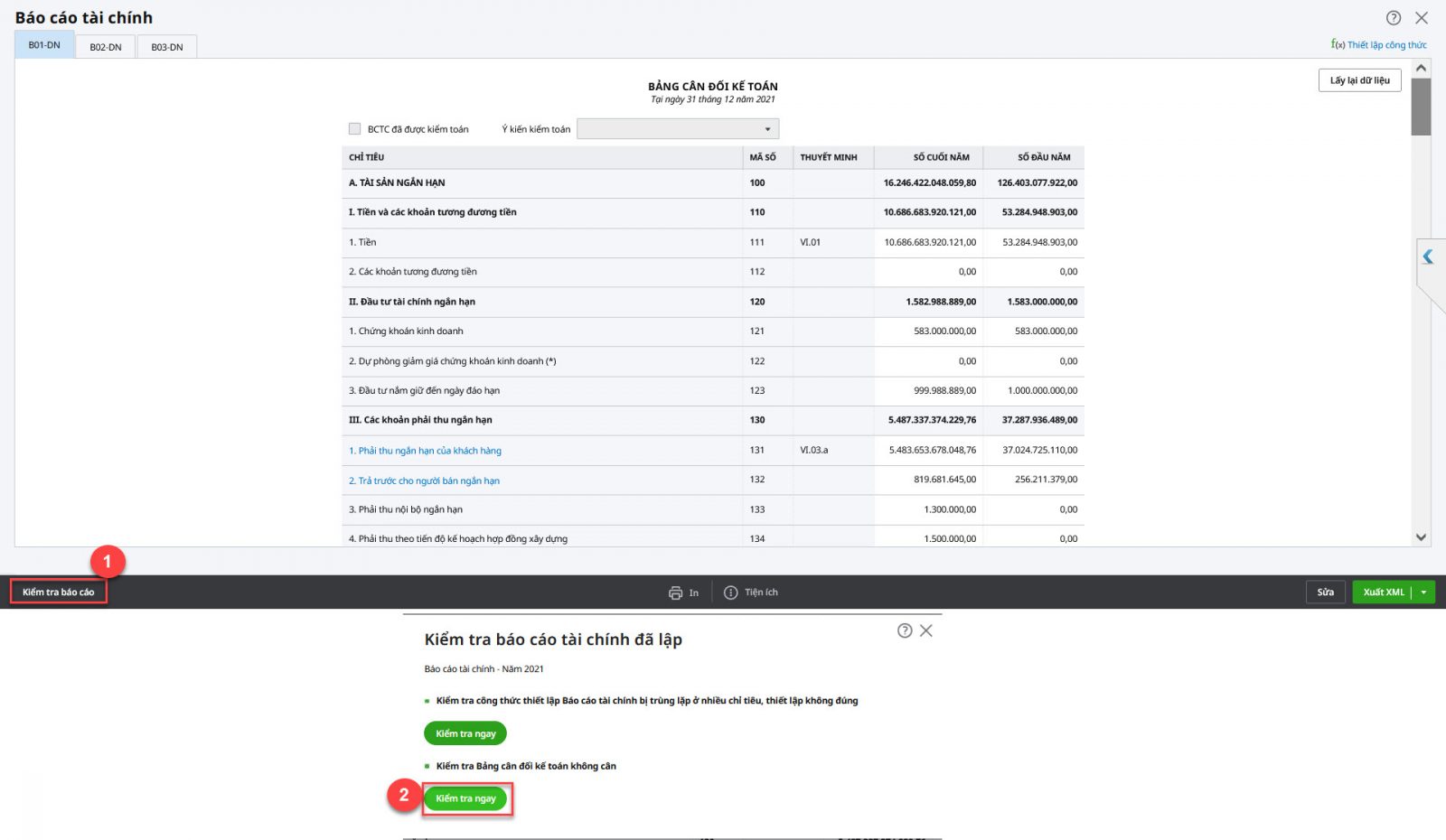Expand the Xuất XML dropdown arrow
This screenshot has width=1446, height=840.
pos(1423,593)
